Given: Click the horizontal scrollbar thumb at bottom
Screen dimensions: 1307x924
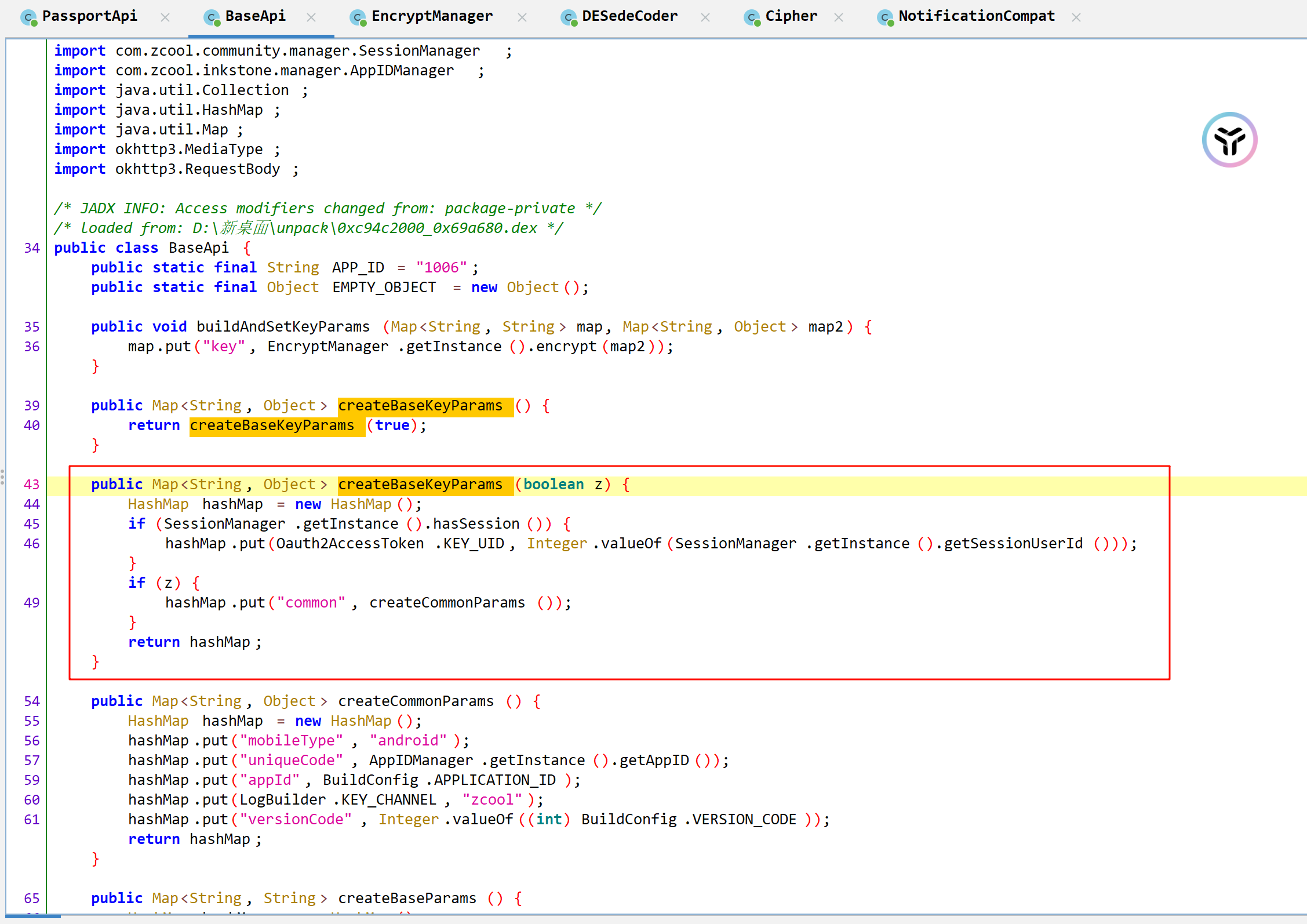Looking at the screenshot, I should click(33, 916).
